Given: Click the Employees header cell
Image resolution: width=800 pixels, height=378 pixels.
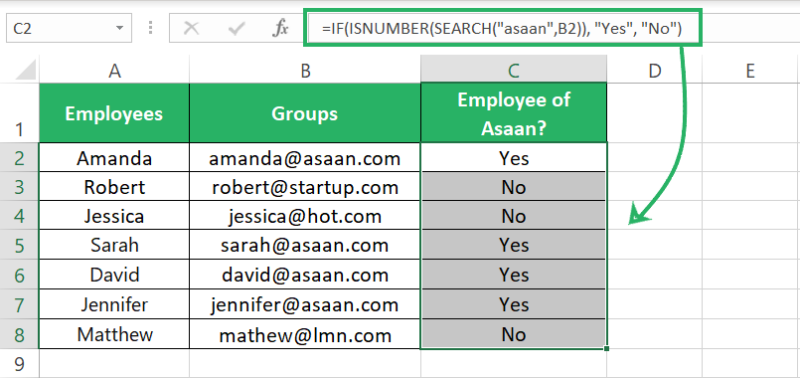Looking at the screenshot, I should pyautogui.click(x=114, y=113).
